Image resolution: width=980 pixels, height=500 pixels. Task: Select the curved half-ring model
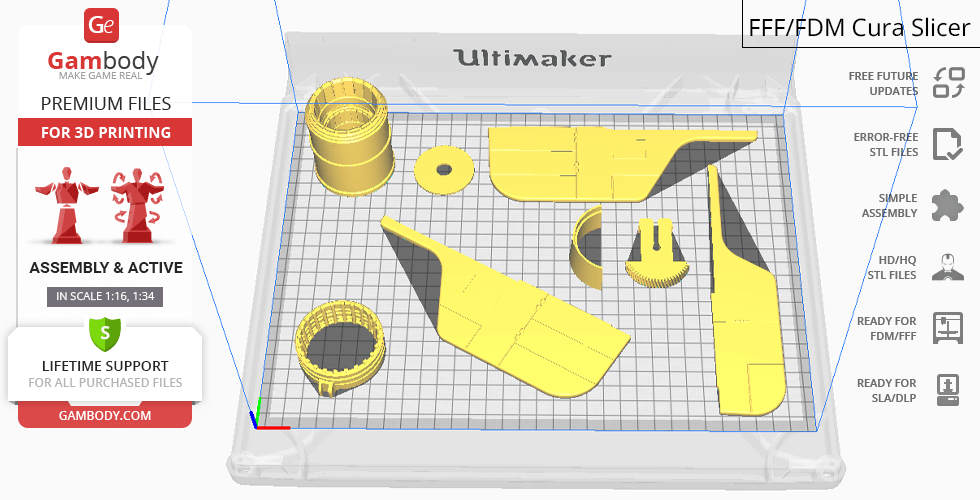click(x=586, y=248)
